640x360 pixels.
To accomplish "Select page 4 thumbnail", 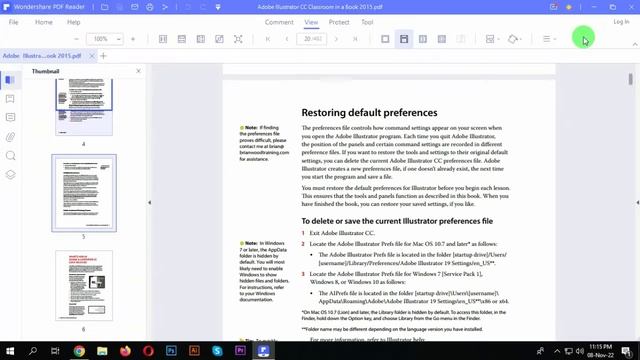I will [x=84, y=107].
